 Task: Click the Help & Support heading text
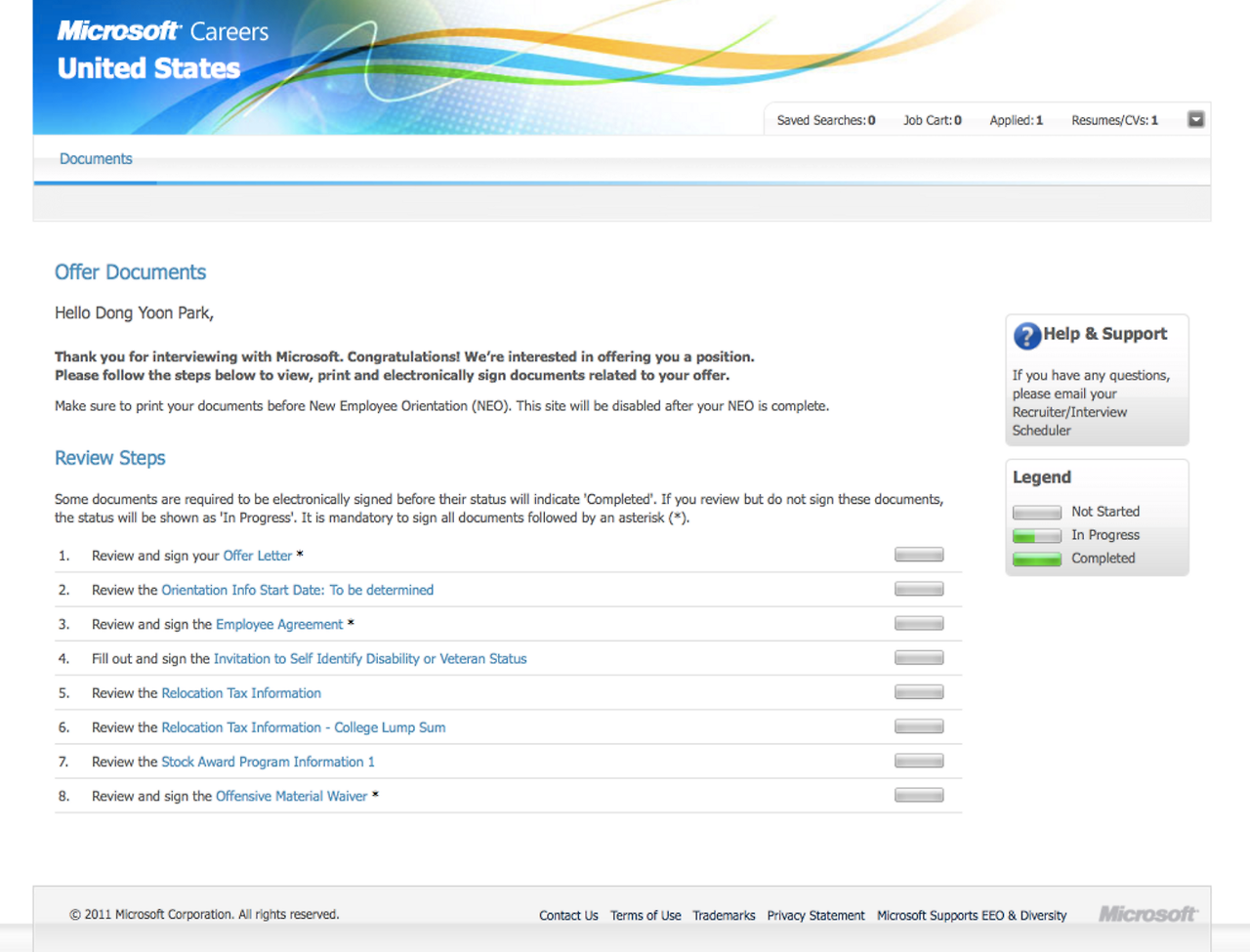1105,334
